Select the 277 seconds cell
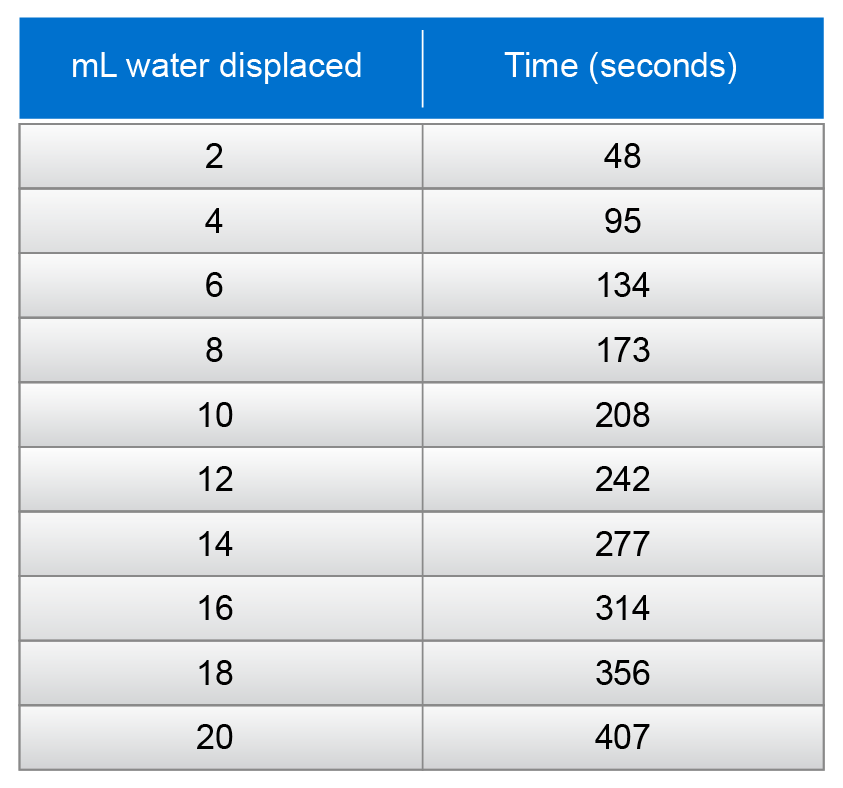The height and width of the screenshot is (788, 843). coord(622,544)
